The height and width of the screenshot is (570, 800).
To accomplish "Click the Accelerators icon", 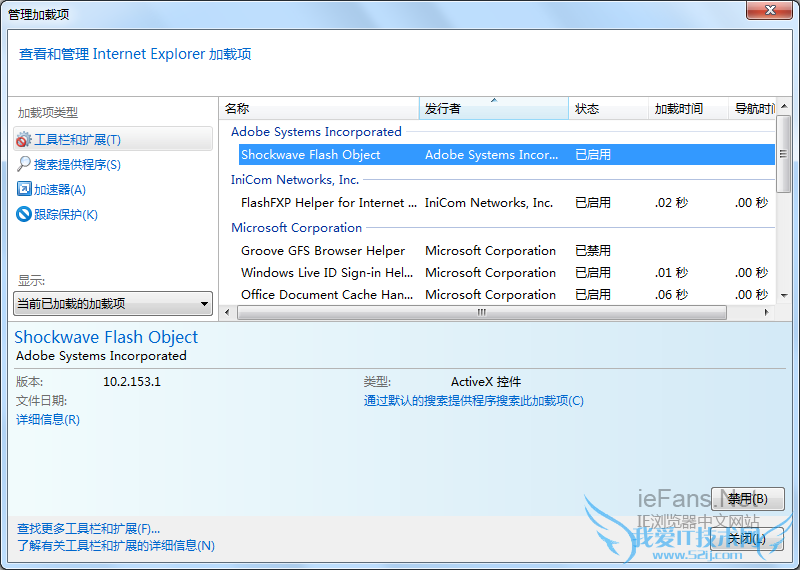I will click(x=24, y=189).
